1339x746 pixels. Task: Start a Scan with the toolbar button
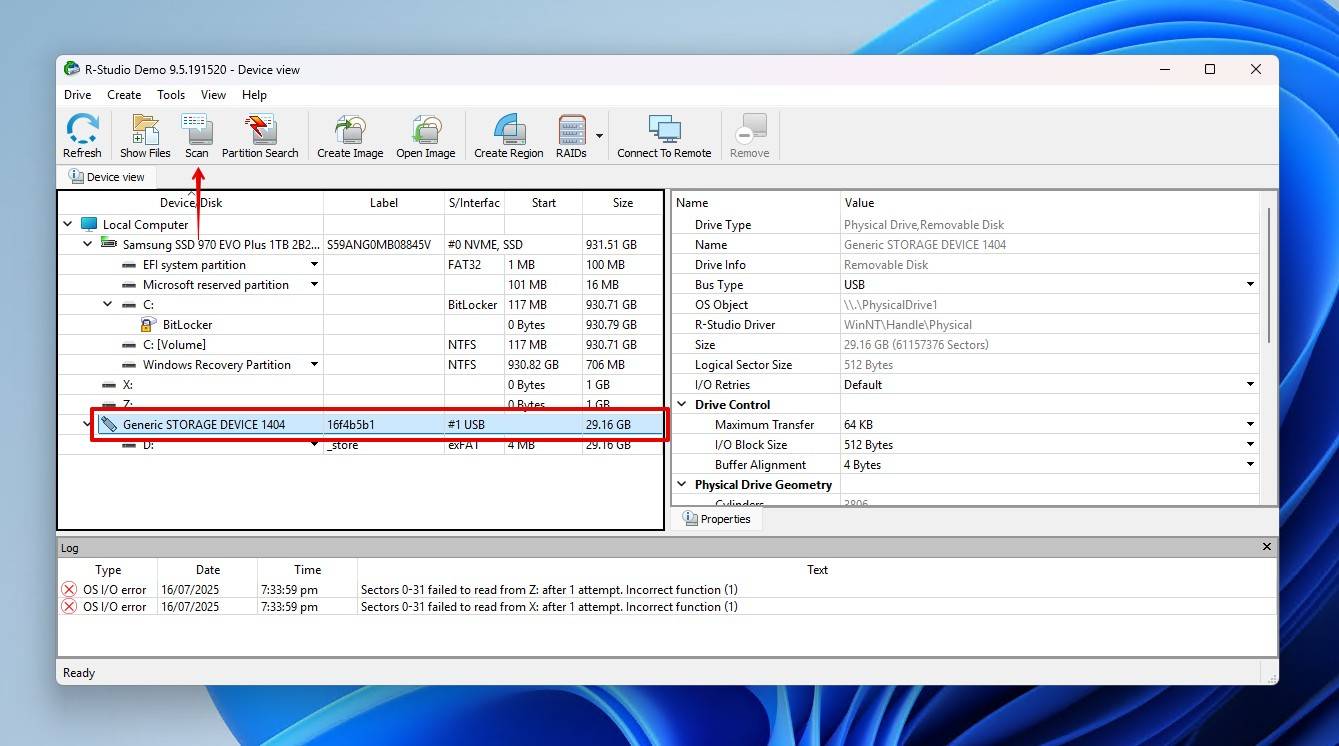197,136
